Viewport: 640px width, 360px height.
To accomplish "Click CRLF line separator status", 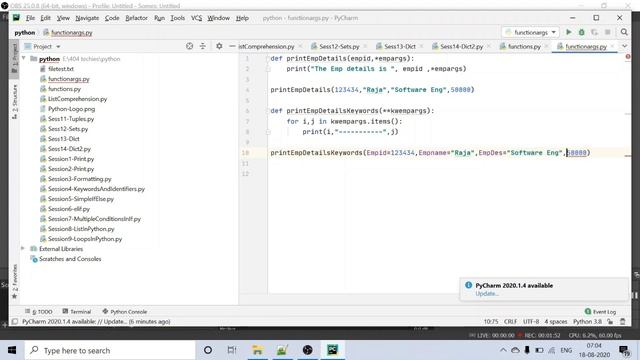I will click(x=510, y=322).
